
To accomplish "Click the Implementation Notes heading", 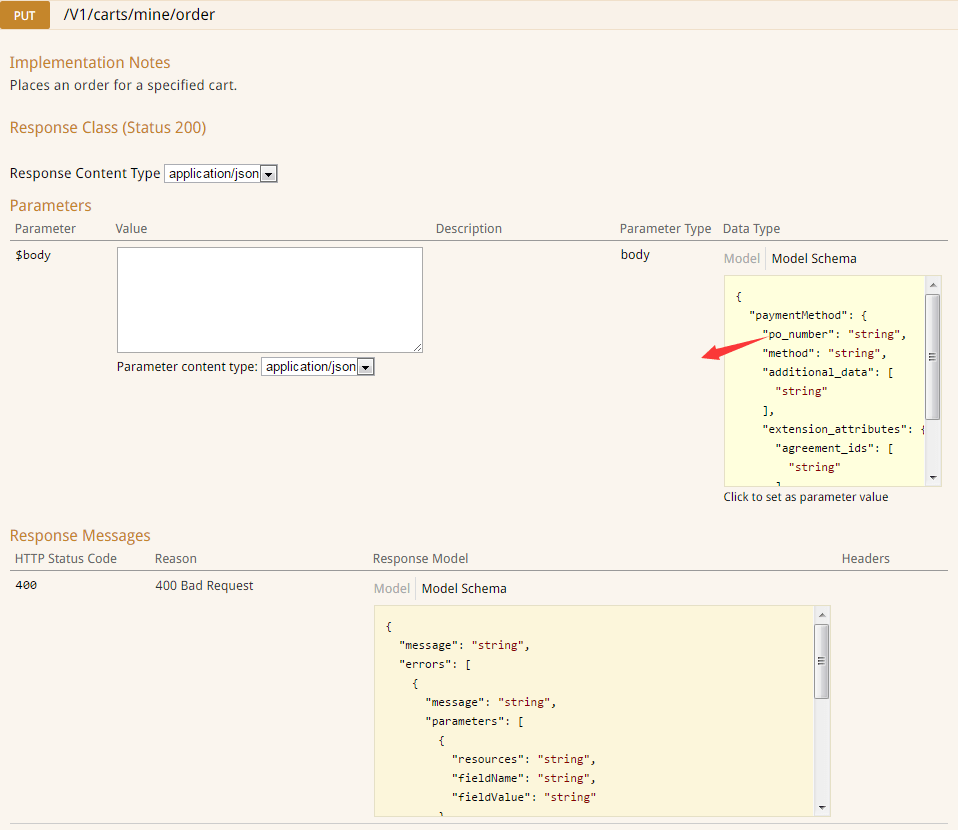I will pyautogui.click(x=90, y=62).
